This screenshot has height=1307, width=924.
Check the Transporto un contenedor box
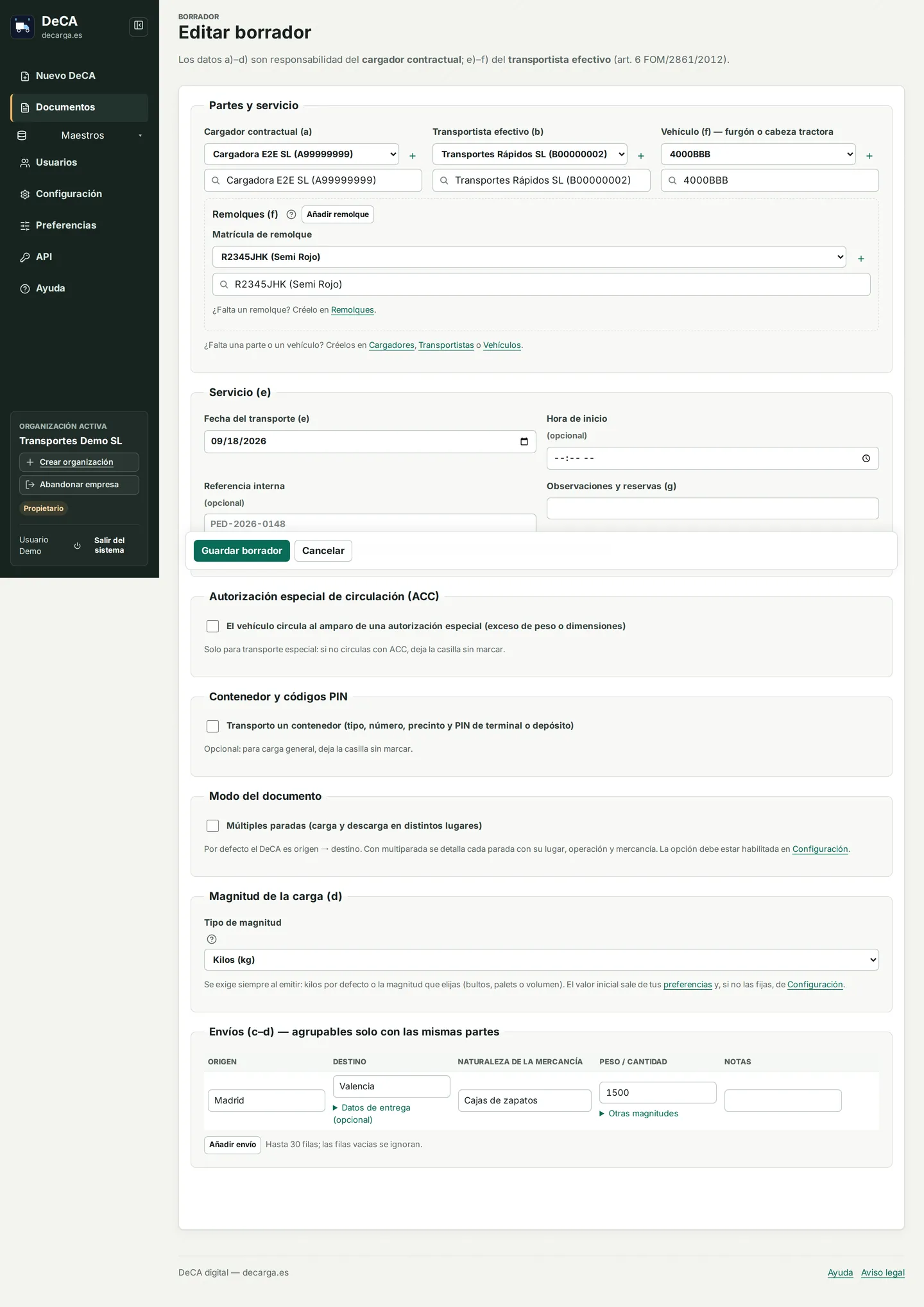(213, 726)
